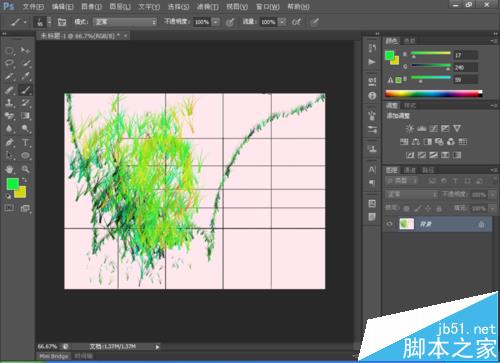Image resolution: width=500 pixels, height=363 pixels.
Task: Toggle the brush panel button in options bar
Action: (62, 22)
